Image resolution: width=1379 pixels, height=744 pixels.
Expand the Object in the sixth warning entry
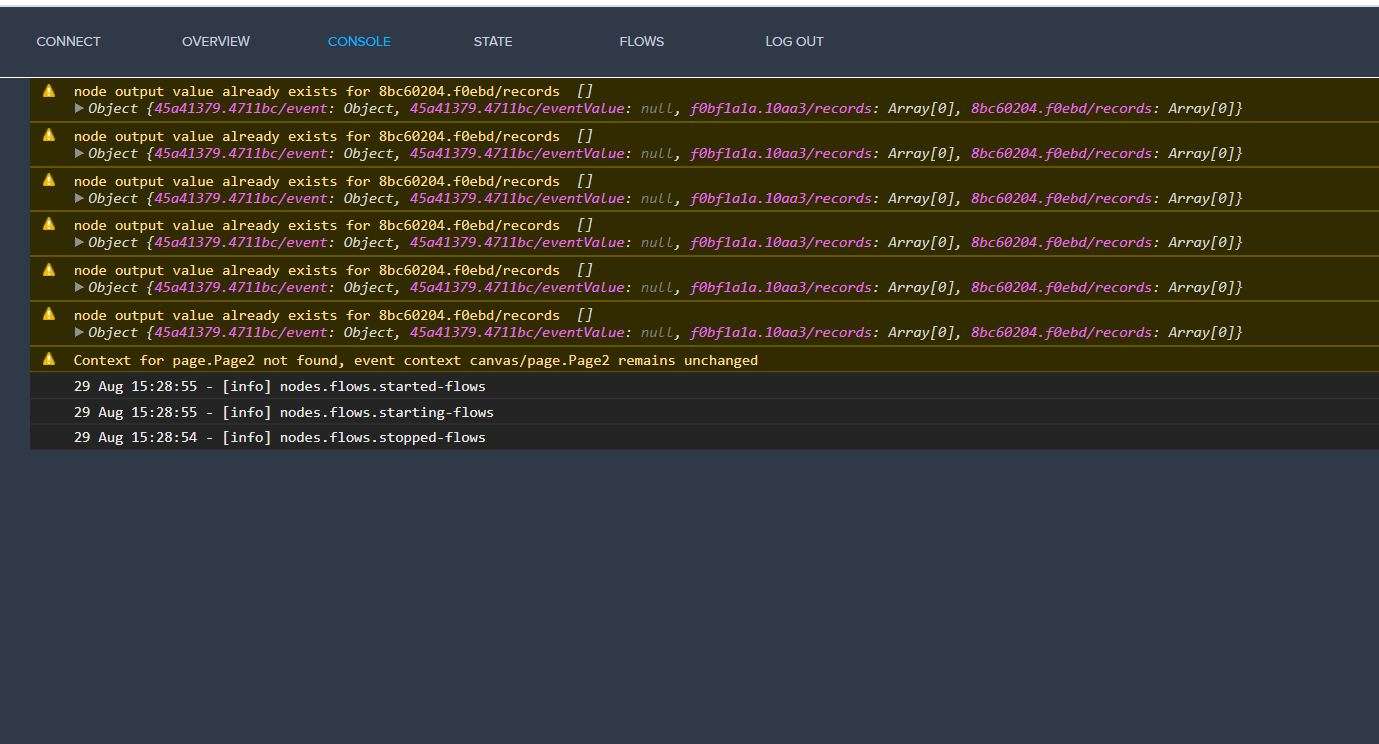click(x=80, y=332)
